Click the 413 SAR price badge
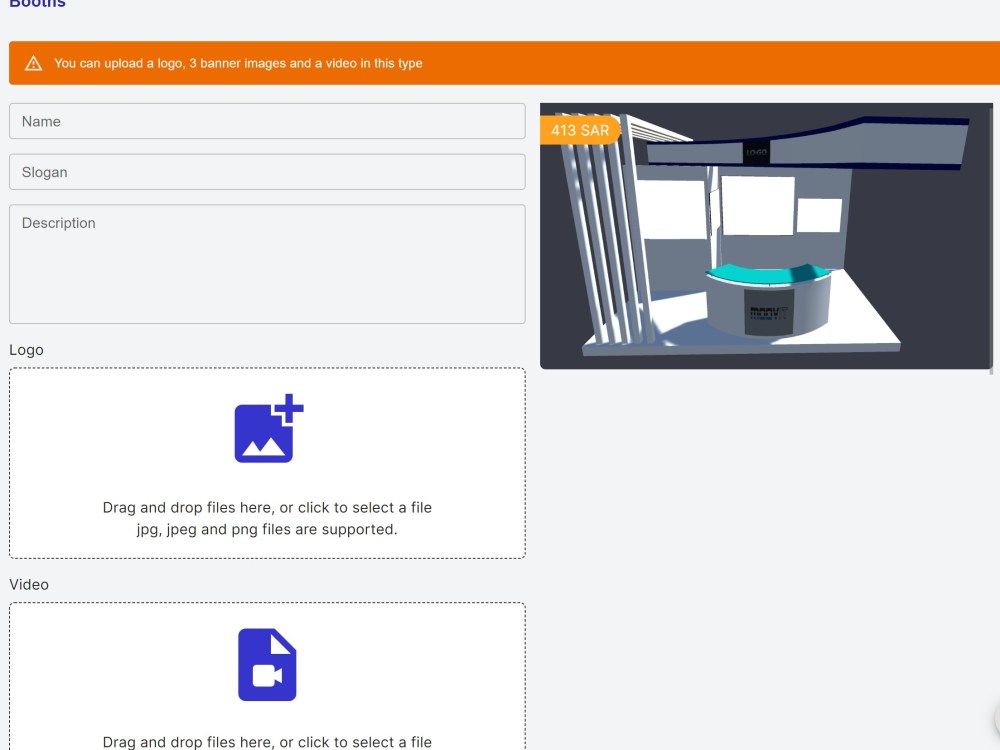Image resolution: width=1000 pixels, height=750 pixels. (580, 130)
